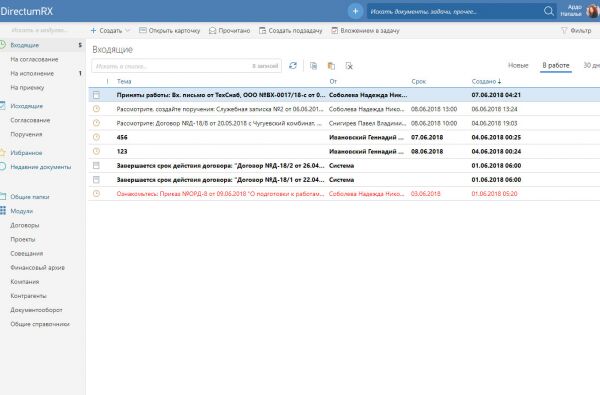The height and width of the screenshot is (395, 600).
Task: Open Контрагенты in sidebar
Action: point(28,295)
